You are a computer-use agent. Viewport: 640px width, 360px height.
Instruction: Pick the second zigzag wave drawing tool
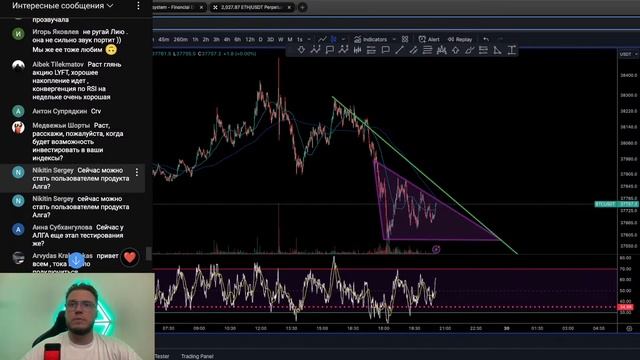click(343, 50)
